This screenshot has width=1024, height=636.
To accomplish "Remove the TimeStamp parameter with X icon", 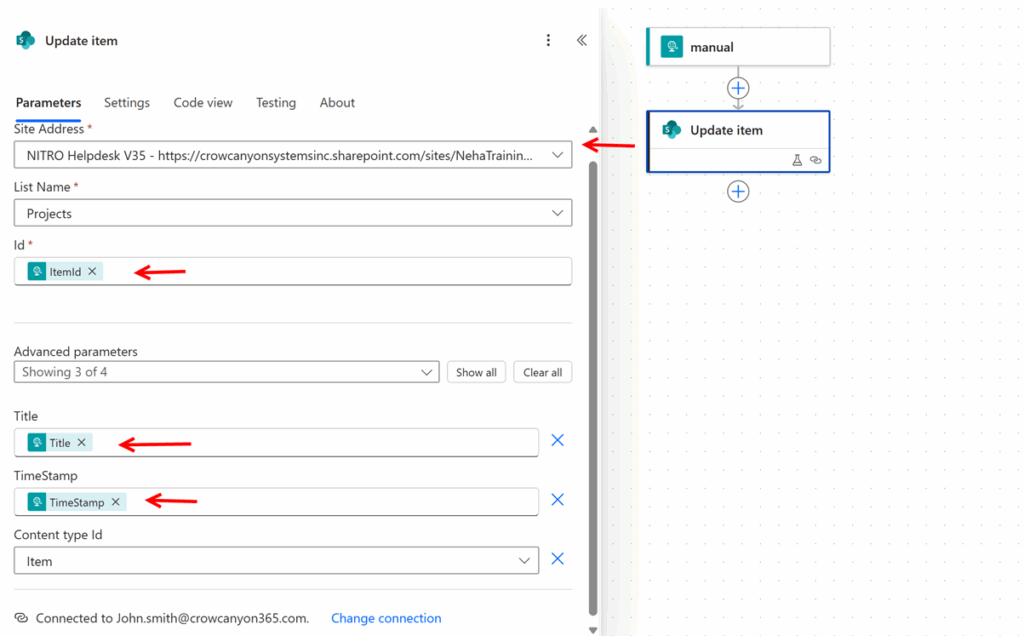I will tap(558, 500).
